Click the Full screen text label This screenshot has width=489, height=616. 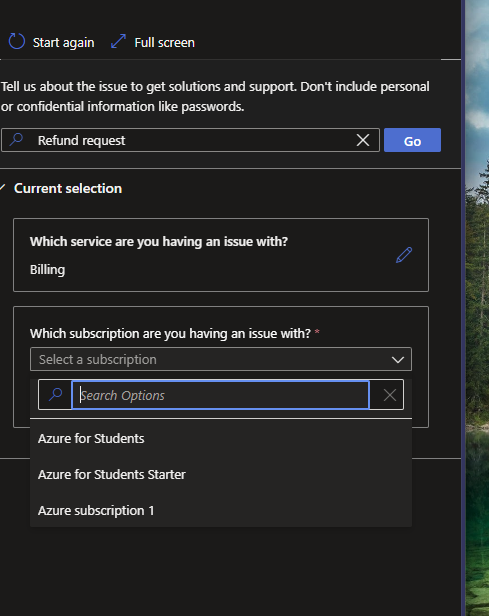[165, 42]
